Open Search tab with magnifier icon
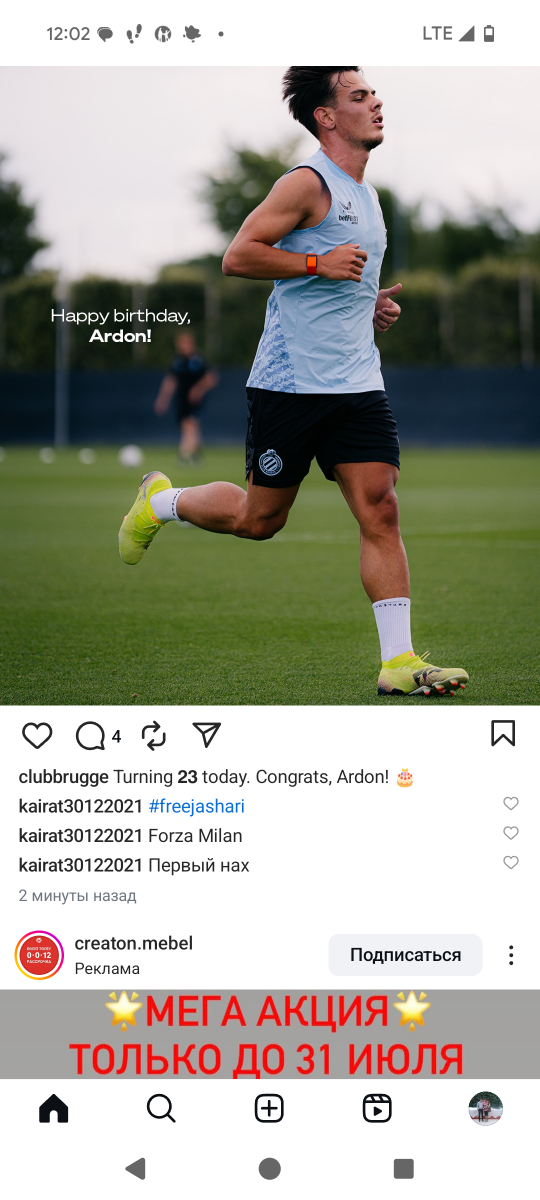540x1200 pixels. click(x=161, y=1108)
